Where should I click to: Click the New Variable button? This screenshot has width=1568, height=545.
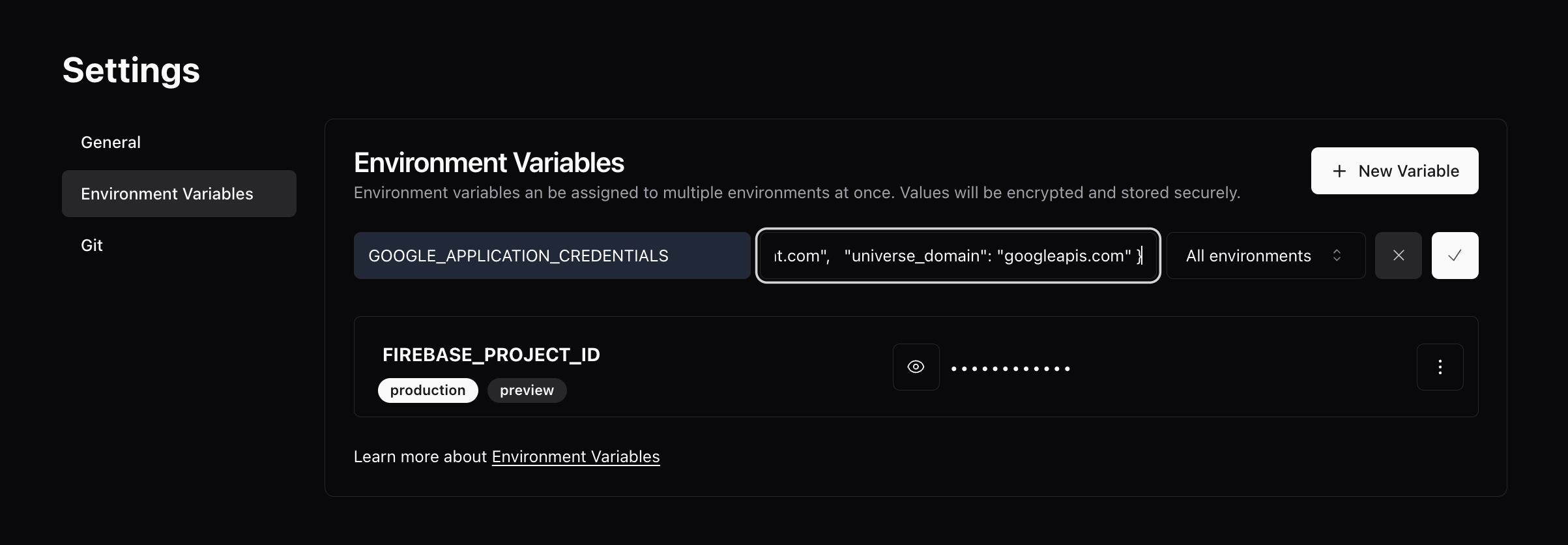click(1394, 171)
